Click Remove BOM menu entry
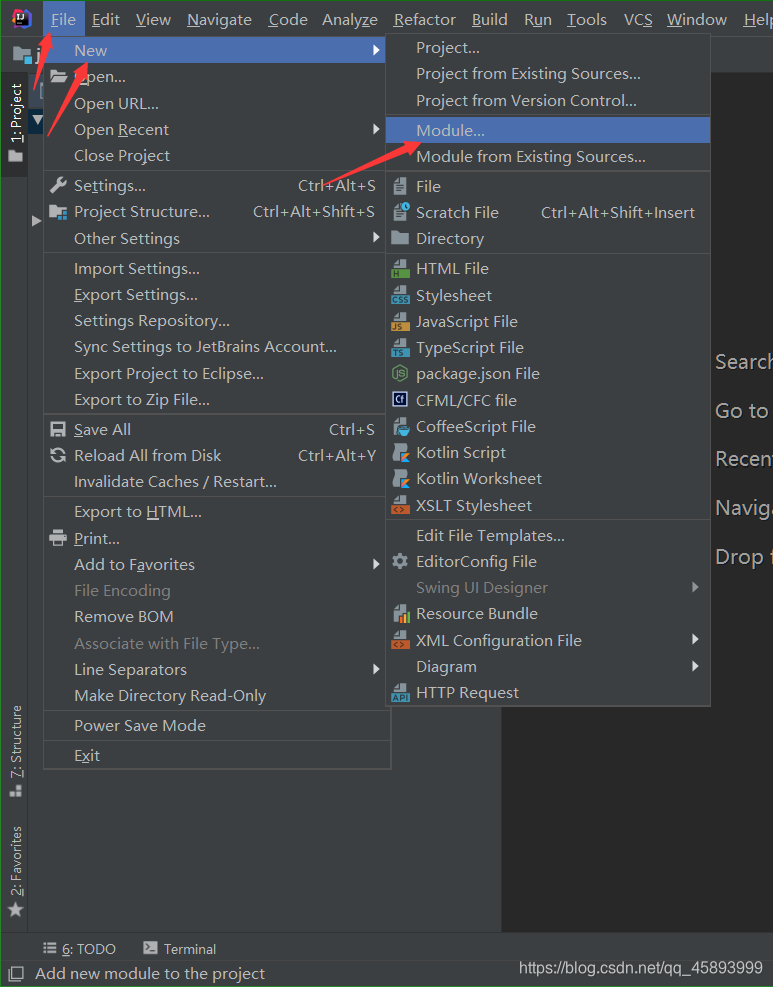 point(215,616)
